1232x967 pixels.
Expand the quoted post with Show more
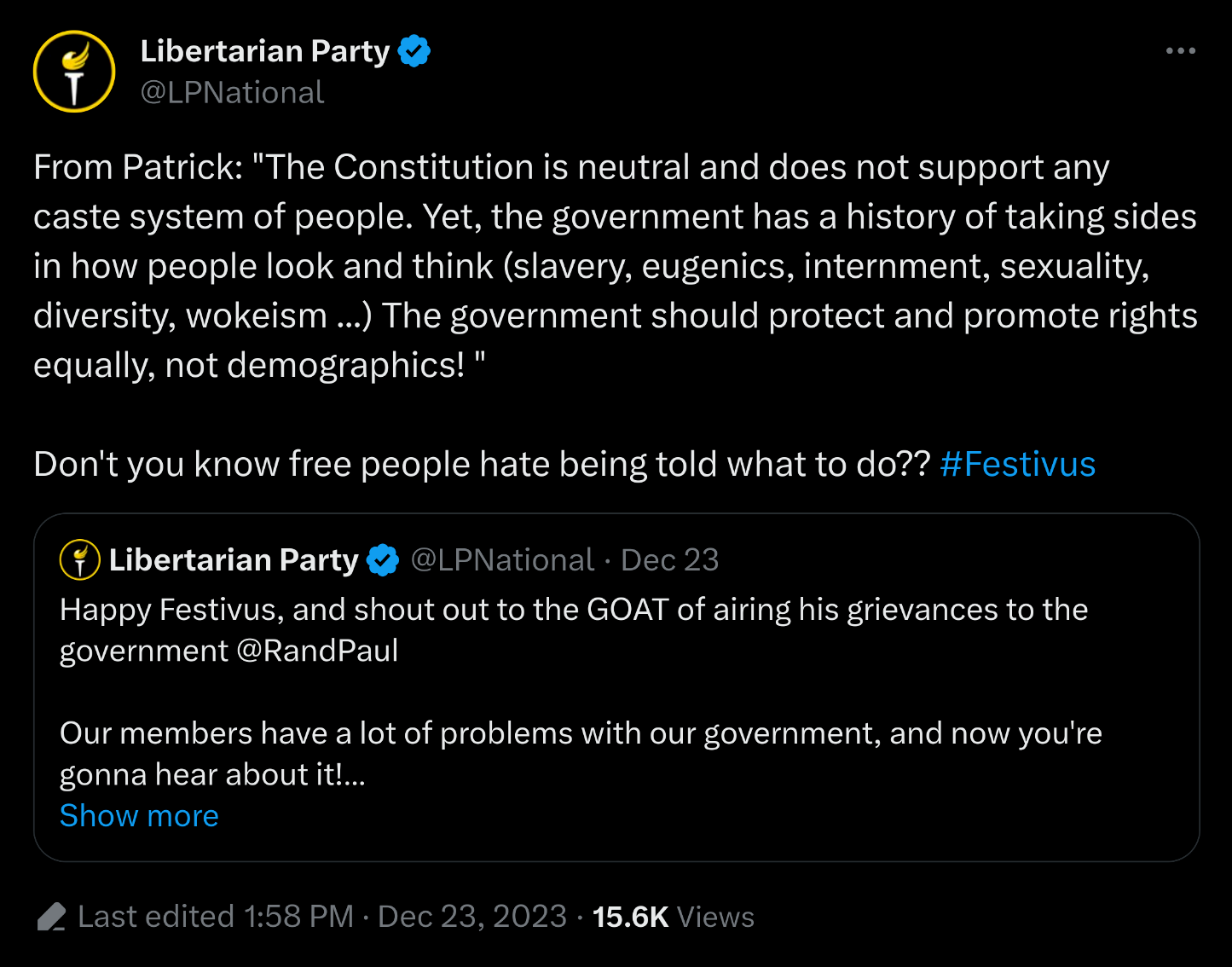[139, 816]
